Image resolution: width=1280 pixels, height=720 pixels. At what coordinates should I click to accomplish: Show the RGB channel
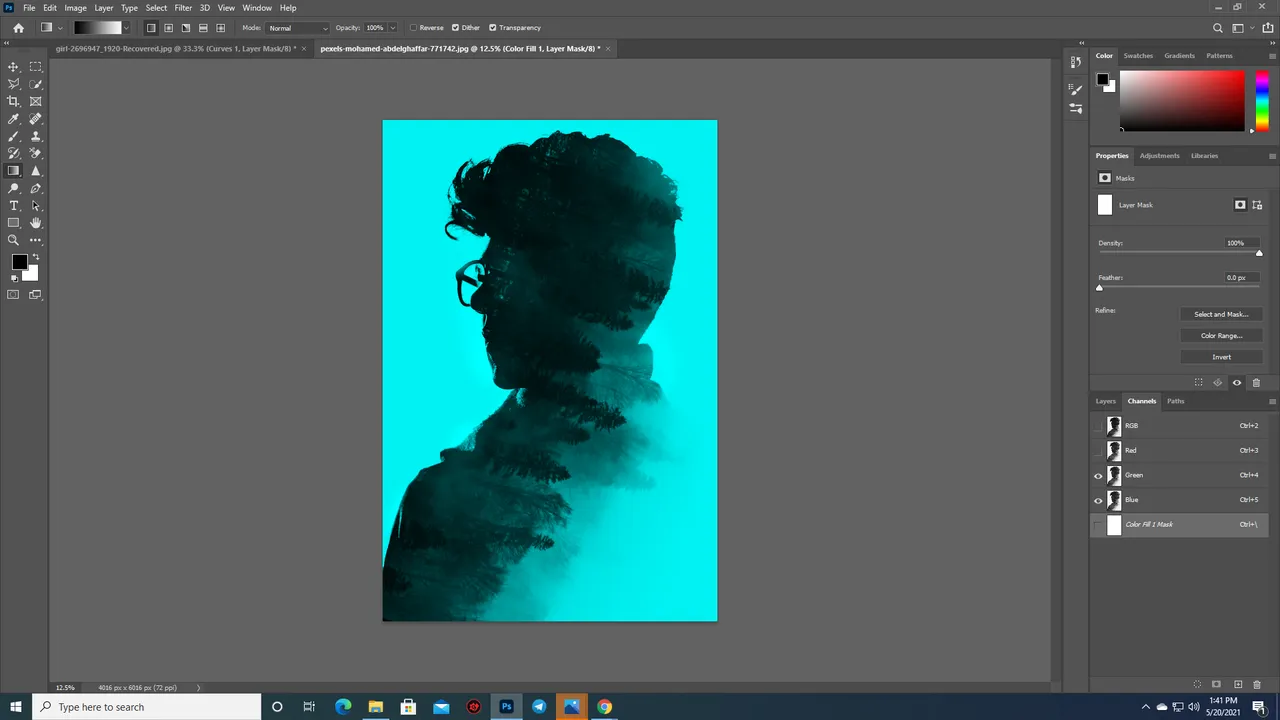click(x=1098, y=426)
